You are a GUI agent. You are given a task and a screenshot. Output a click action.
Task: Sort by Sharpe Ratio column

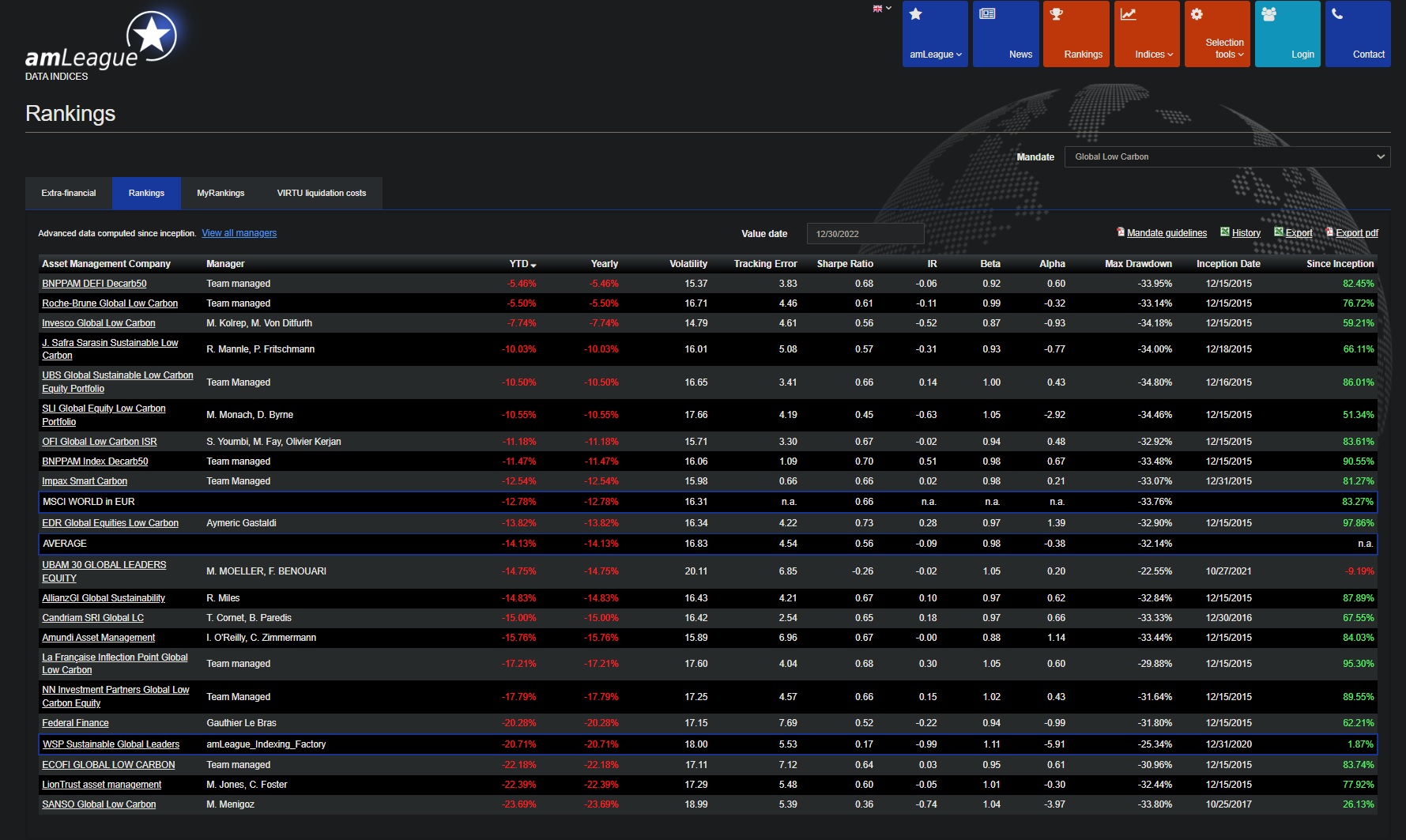pyautogui.click(x=845, y=264)
